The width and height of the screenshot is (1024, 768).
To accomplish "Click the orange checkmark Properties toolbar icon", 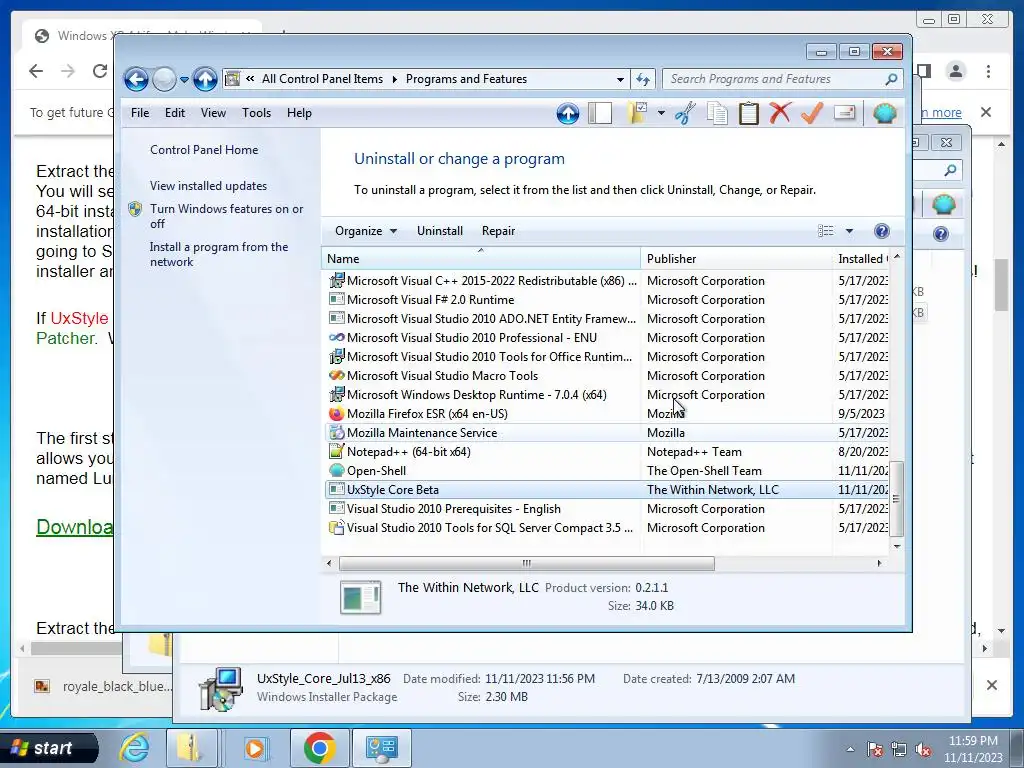I will pos(812,113).
